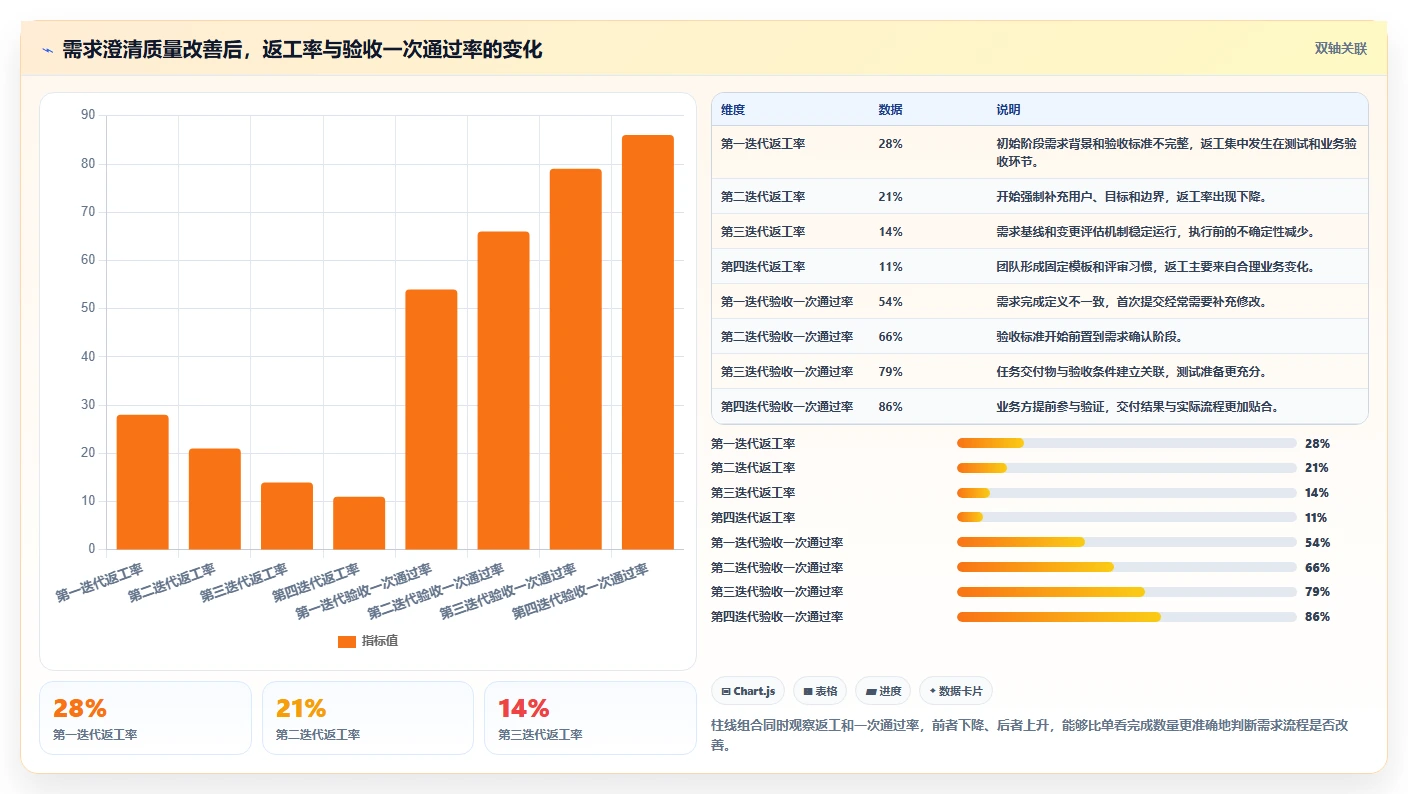
Task: Click the 第四迭代返工率 progress bar showing 11%
Action: [1127, 517]
